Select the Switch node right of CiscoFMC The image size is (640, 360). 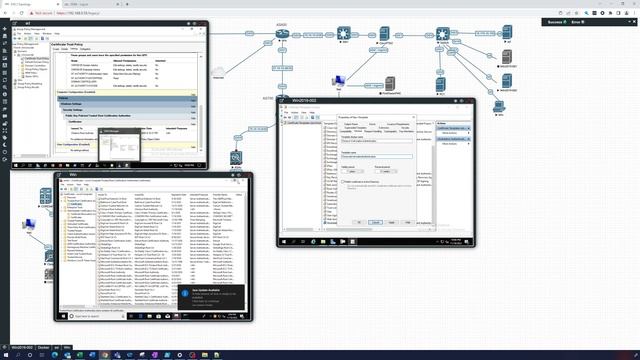[443, 33]
